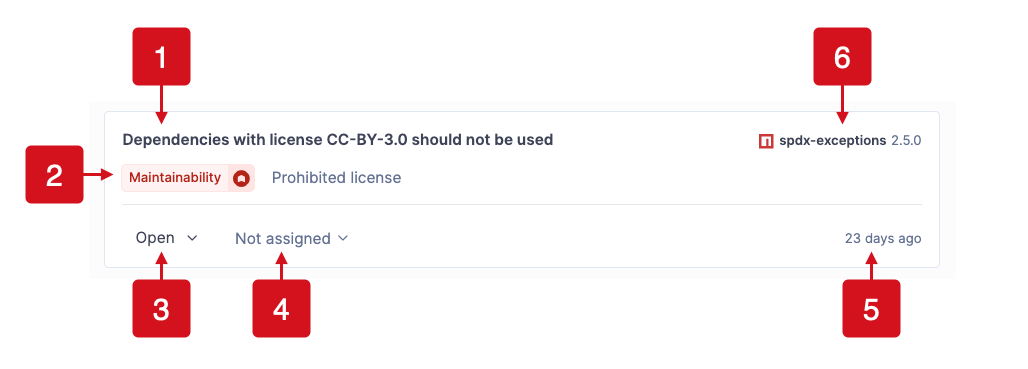Image resolution: width=1028 pixels, height=369 pixels.
Task: Expand the chevron beside Not assigned
Action: tap(343, 239)
